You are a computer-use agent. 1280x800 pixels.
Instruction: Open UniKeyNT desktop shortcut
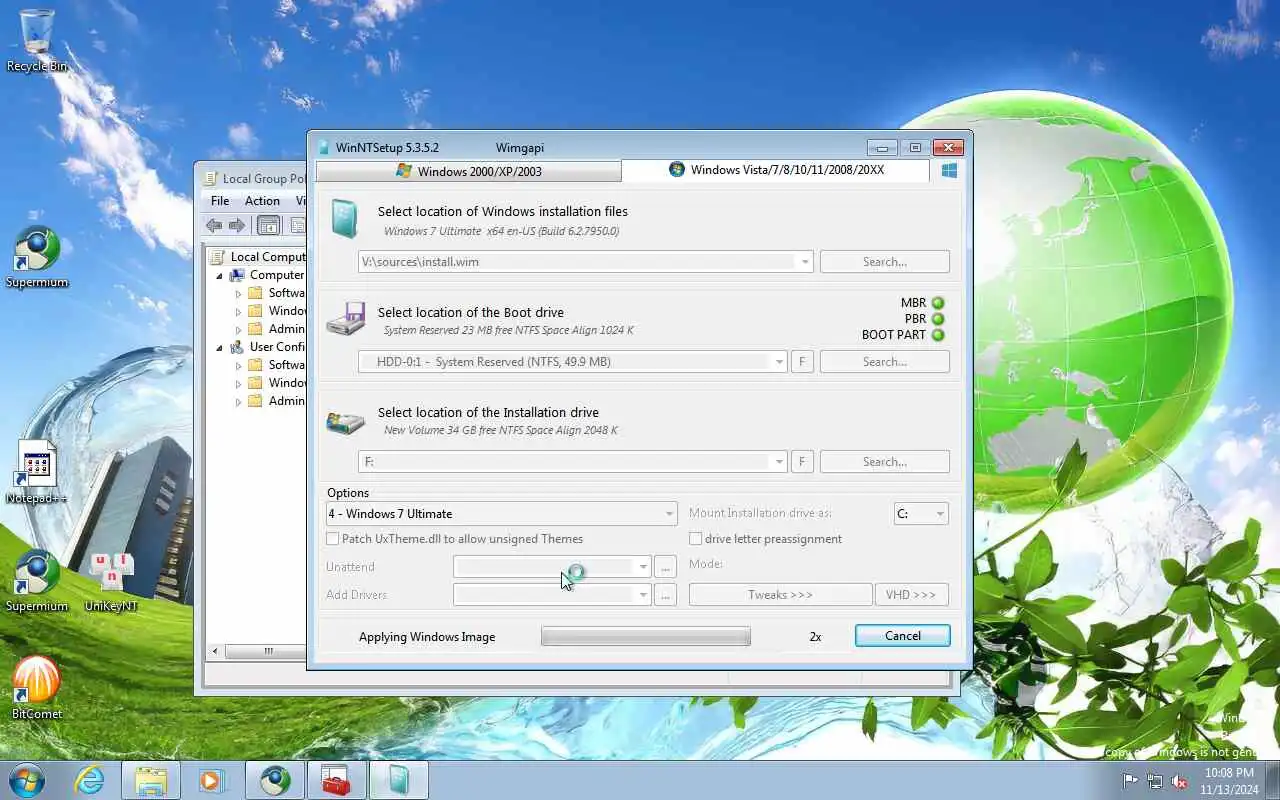(111, 581)
